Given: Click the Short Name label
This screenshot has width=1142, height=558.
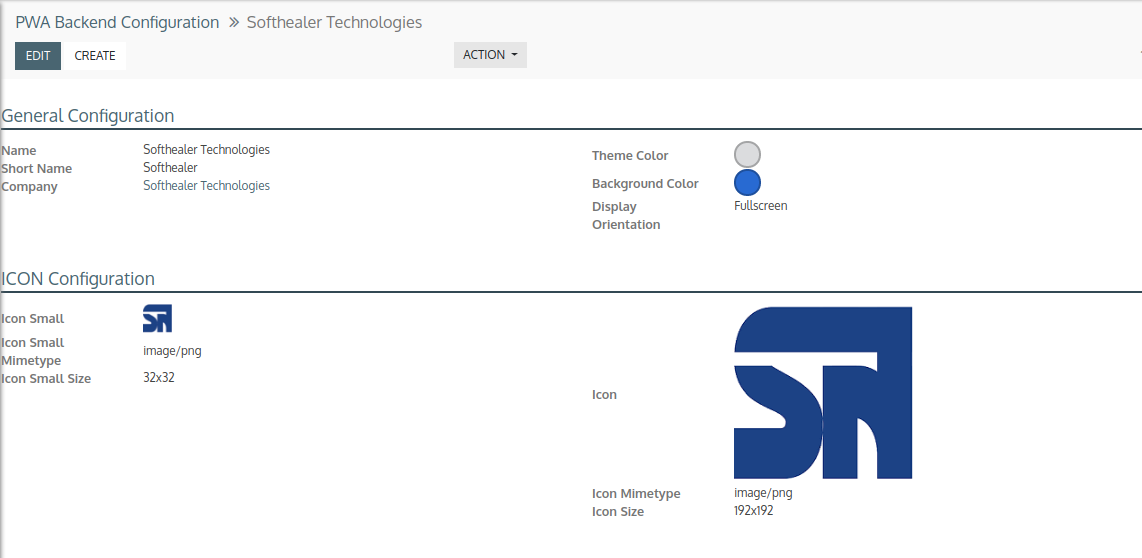Looking at the screenshot, I should coord(36,168).
